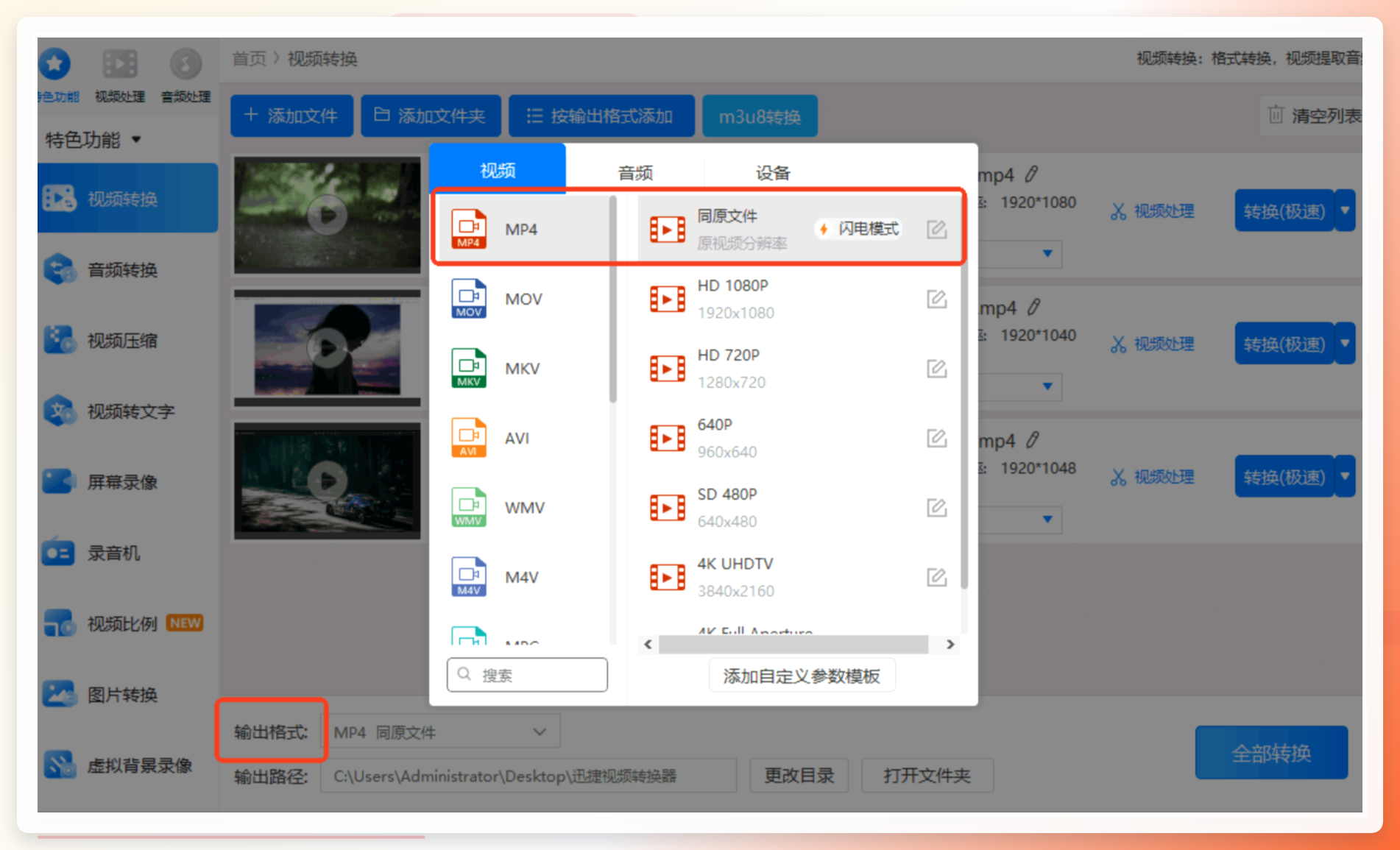
Task: Open the dropdown arrow beside third 转换(极速) button
Action: 1346,476
